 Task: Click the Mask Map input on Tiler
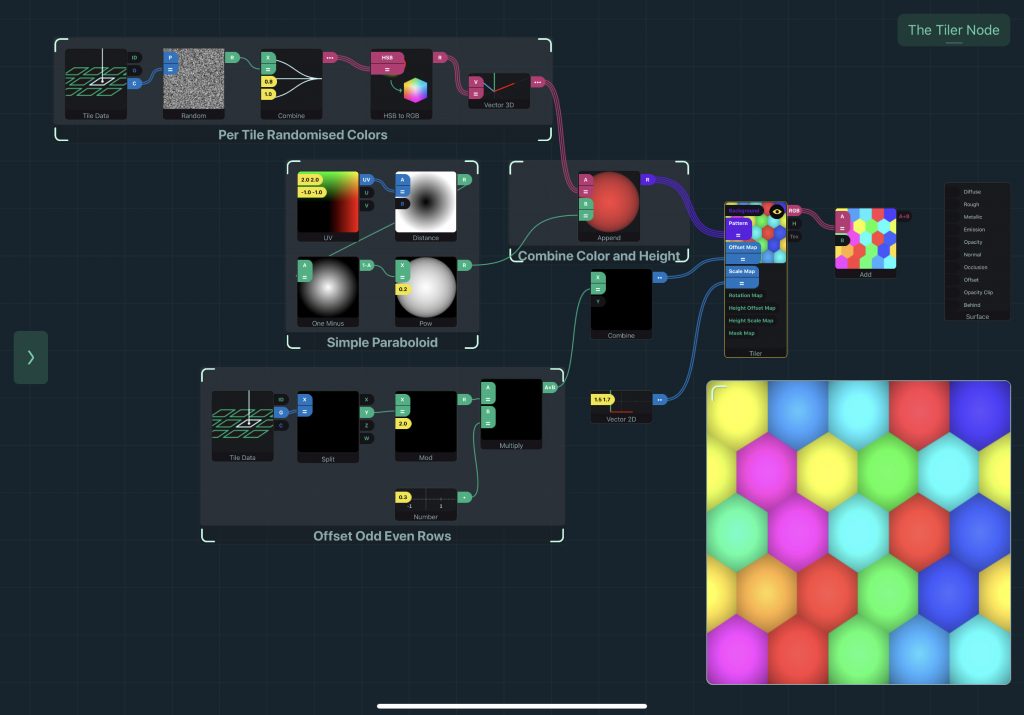(x=741, y=333)
